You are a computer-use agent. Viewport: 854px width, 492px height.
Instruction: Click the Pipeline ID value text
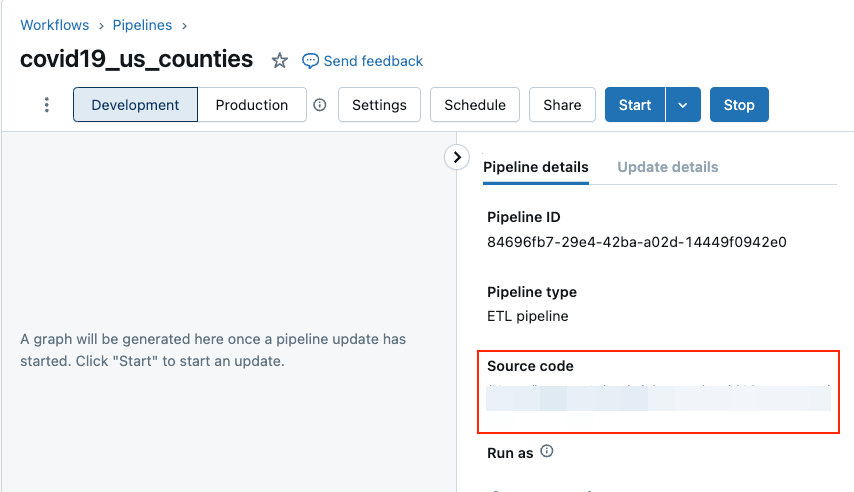[637, 241]
